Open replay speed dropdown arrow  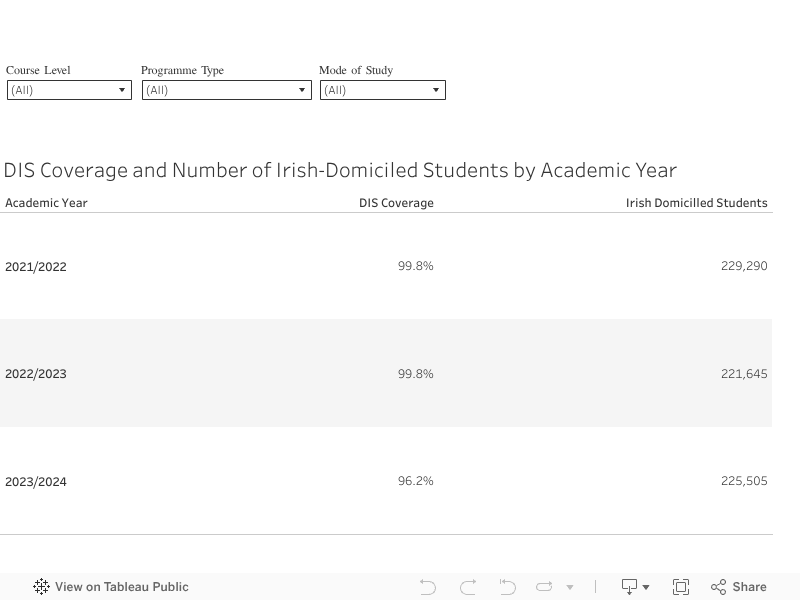click(570, 588)
